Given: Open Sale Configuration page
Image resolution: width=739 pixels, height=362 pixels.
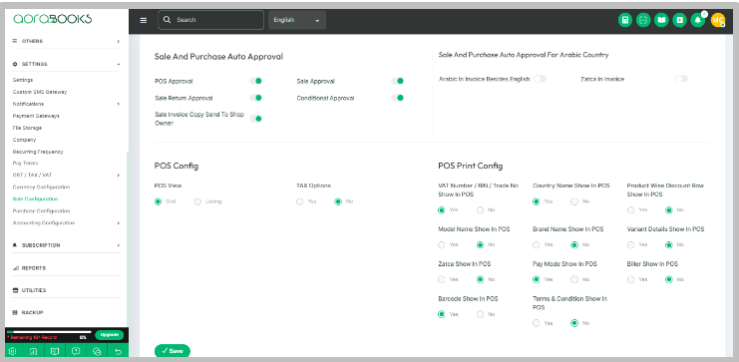Looking at the screenshot, I should click(x=35, y=199).
